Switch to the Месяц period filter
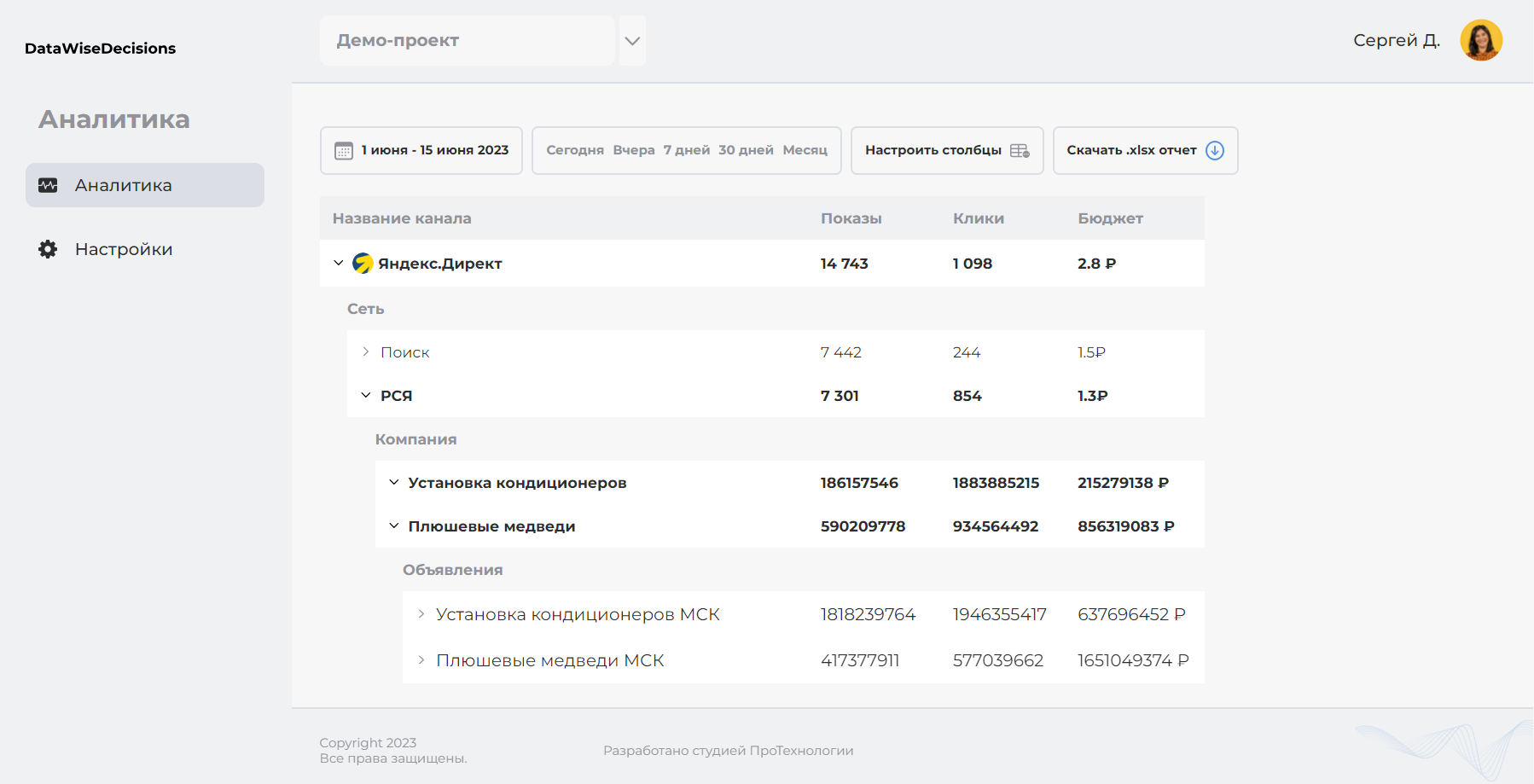 point(805,150)
